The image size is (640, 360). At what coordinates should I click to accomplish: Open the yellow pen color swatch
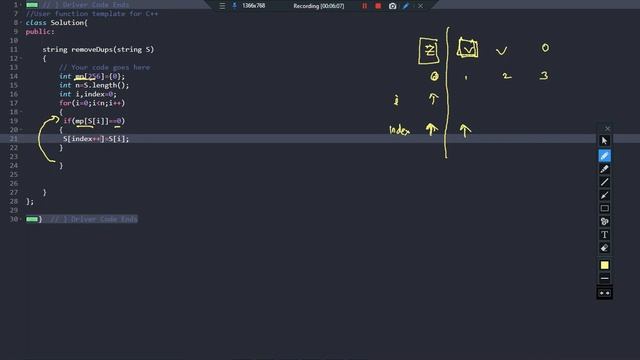604,265
